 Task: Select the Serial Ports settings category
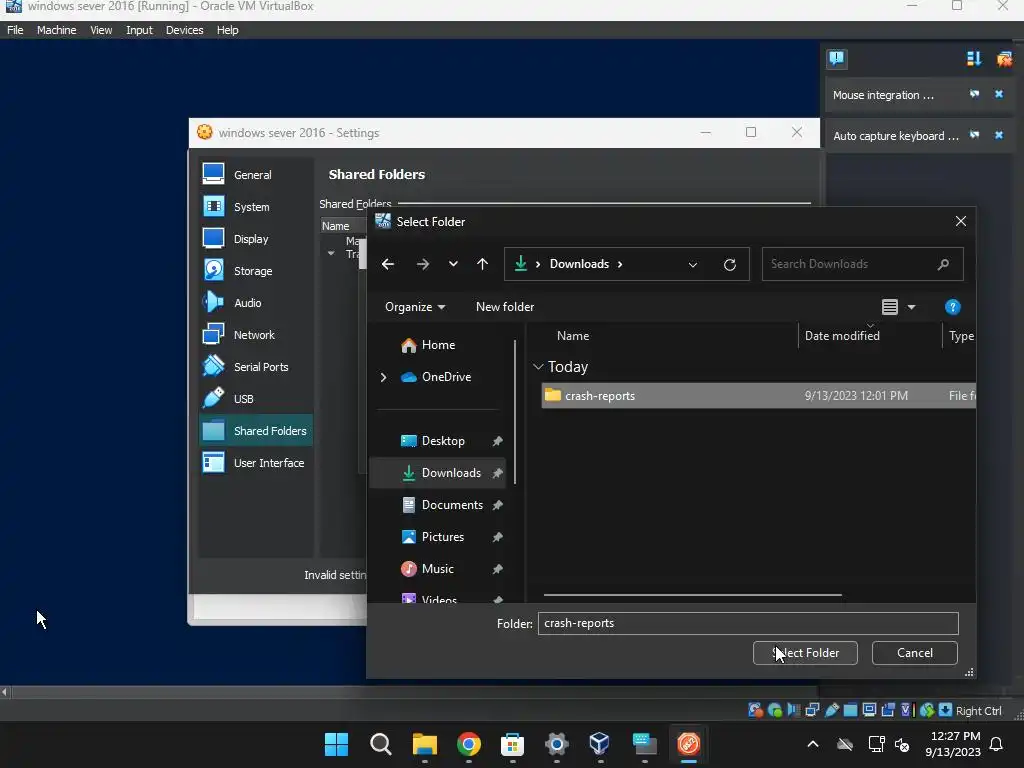coord(256,366)
